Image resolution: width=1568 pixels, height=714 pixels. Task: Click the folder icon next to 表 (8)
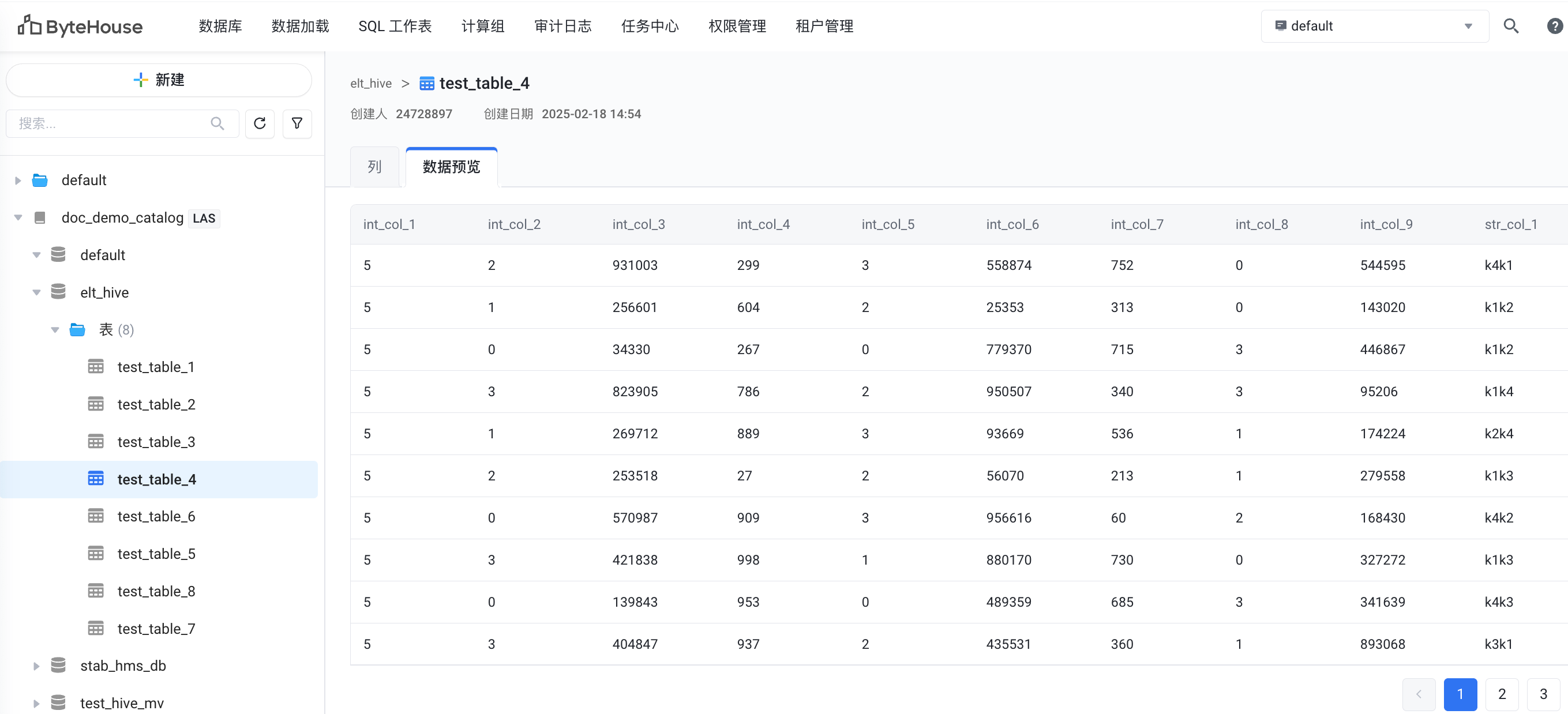point(77,330)
